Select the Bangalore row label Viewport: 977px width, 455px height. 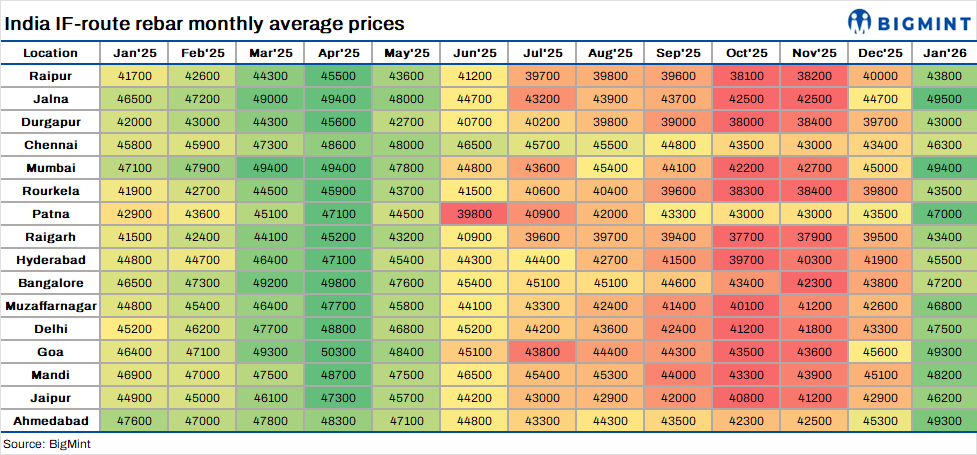[x=50, y=282]
